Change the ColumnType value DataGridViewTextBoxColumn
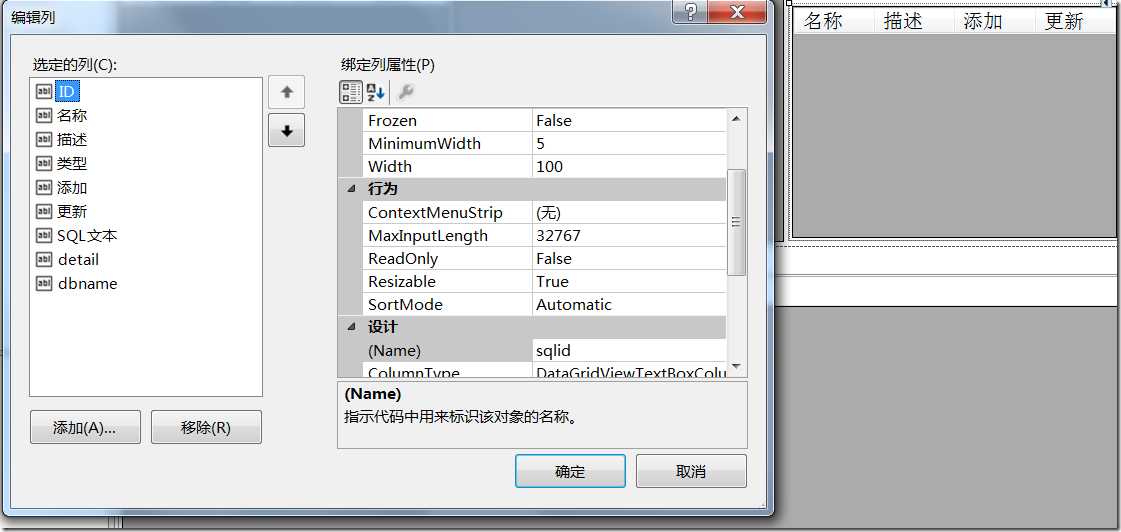Image resolution: width=1121 pixels, height=532 pixels. (629, 371)
